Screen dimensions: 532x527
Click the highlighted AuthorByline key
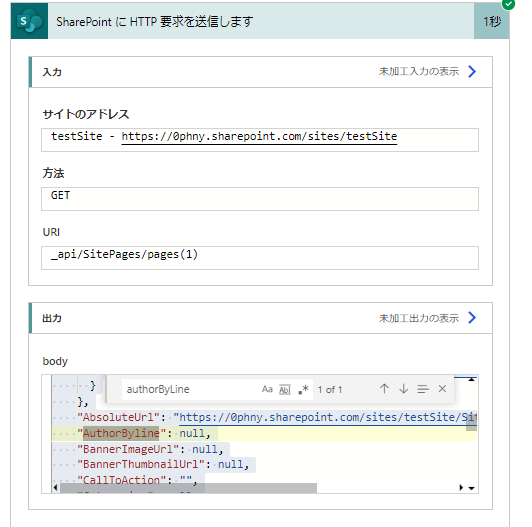pos(121,433)
